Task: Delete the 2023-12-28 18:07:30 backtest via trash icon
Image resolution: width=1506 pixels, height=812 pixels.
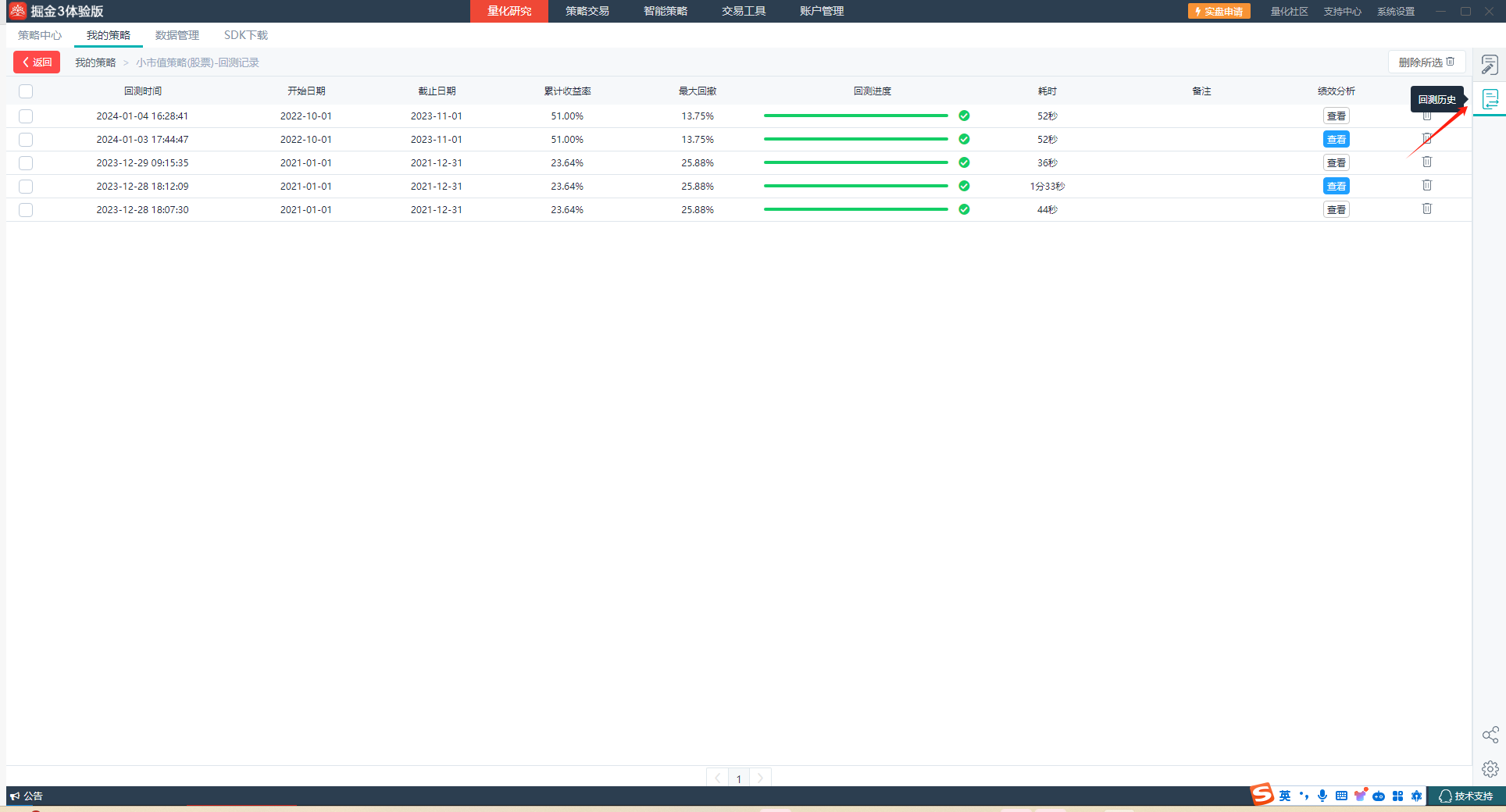Action: click(1426, 209)
